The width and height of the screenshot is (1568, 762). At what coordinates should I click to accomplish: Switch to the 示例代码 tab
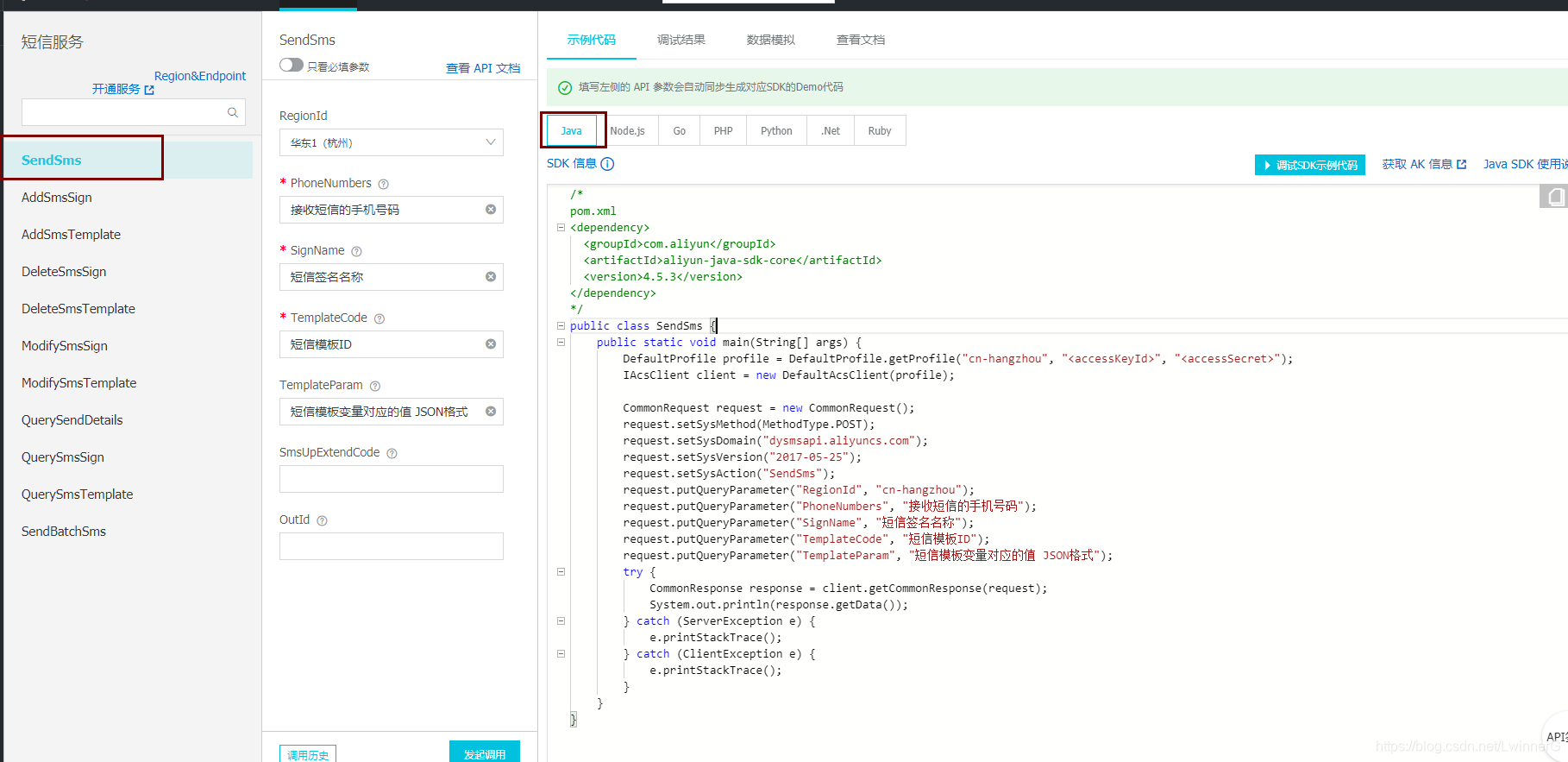click(x=592, y=40)
